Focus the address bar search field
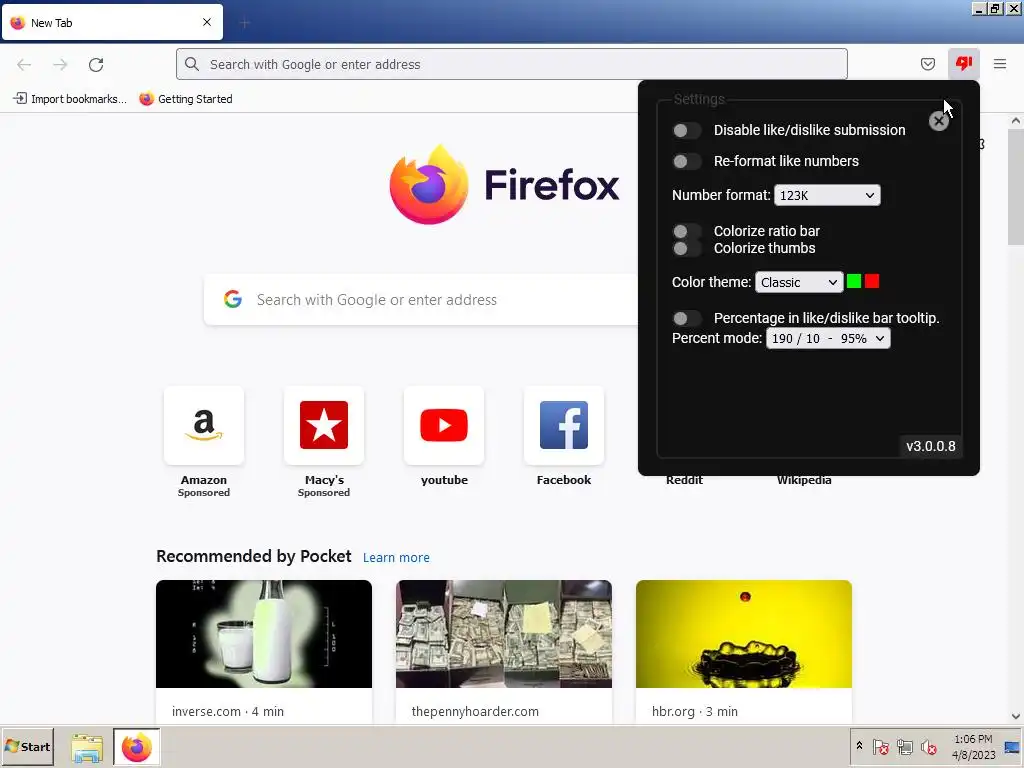 [x=511, y=64]
